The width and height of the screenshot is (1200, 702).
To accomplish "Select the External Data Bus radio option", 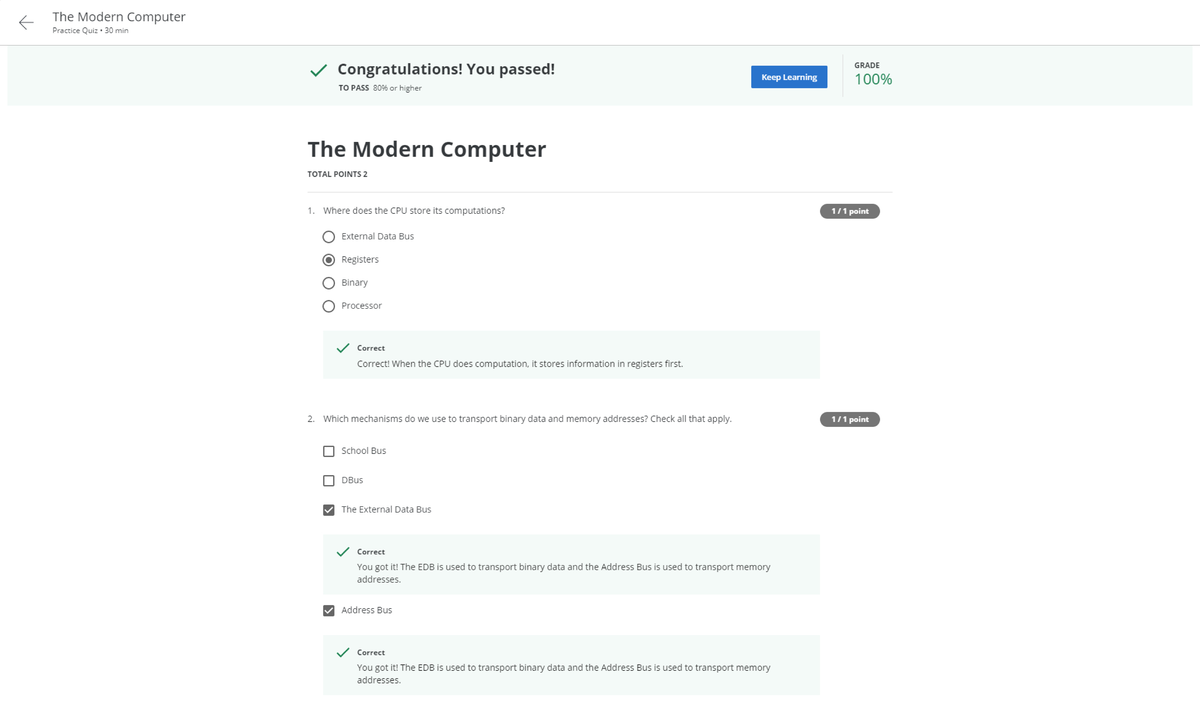I will 328,237.
